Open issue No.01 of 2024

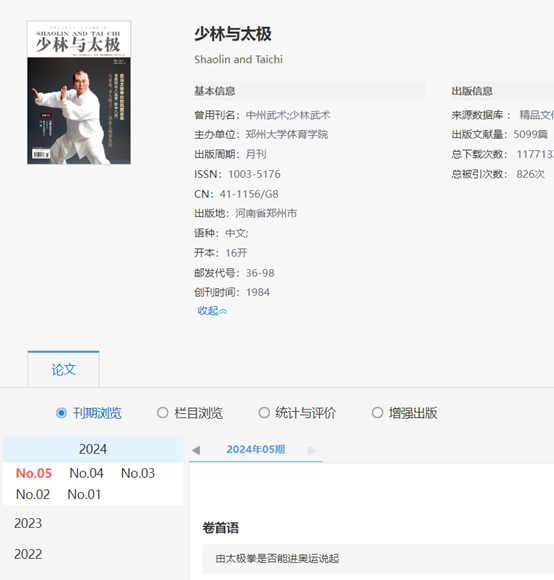click(84, 494)
